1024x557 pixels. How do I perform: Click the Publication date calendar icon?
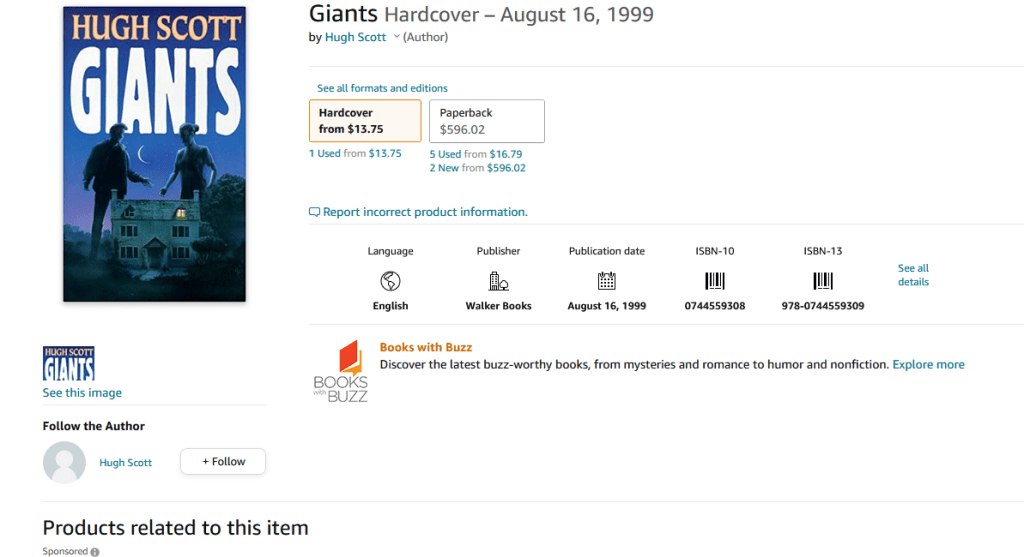606,280
